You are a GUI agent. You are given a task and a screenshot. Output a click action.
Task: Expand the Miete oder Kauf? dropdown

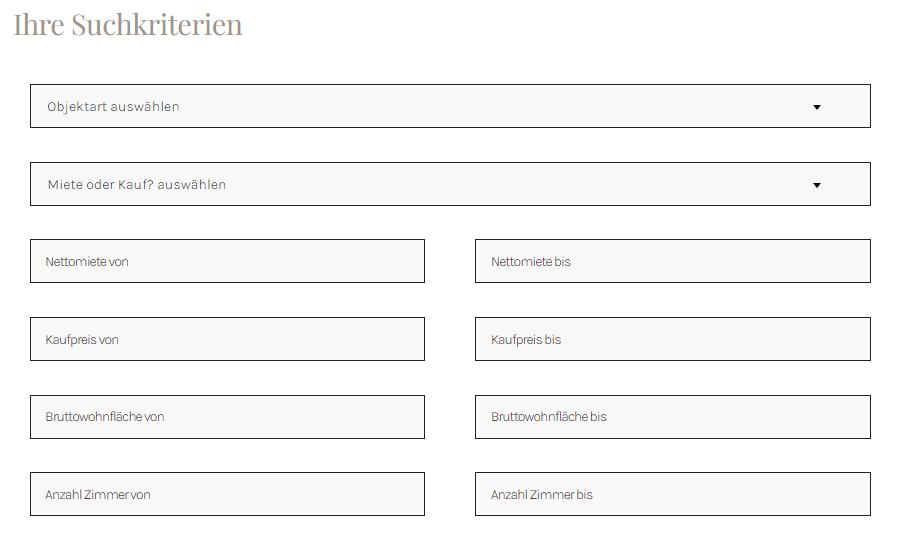click(450, 184)
